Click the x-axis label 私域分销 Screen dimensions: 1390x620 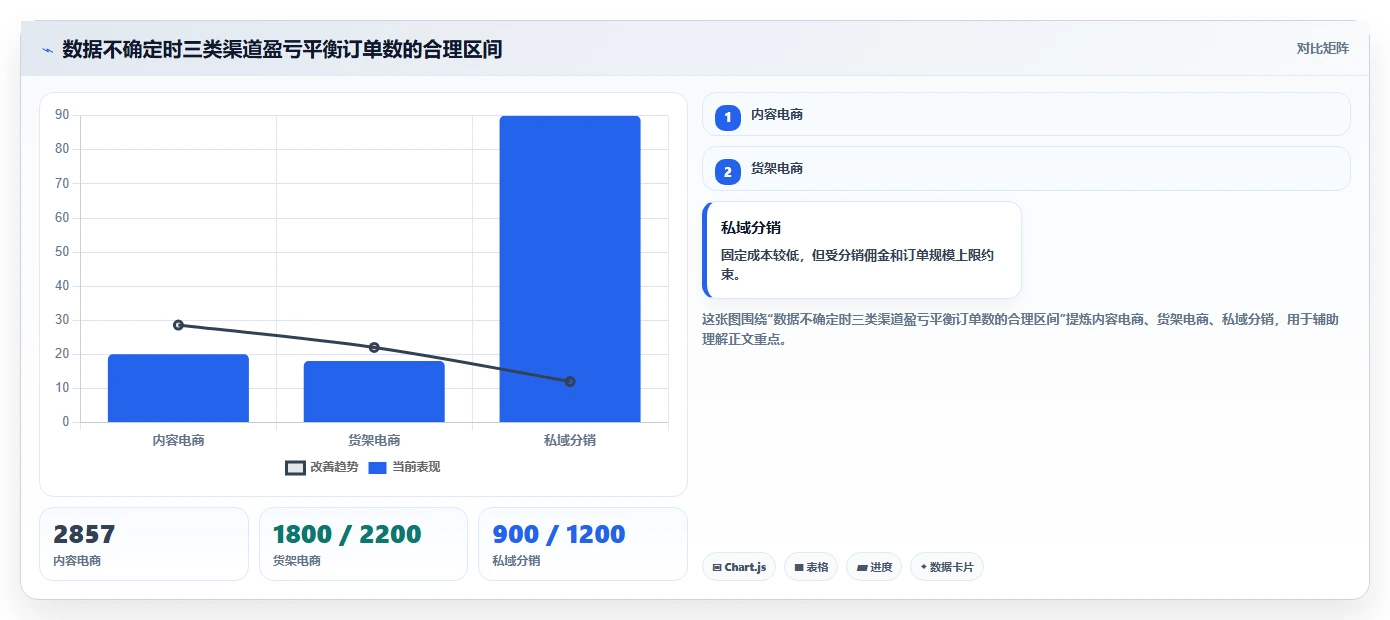click(570, 440)
